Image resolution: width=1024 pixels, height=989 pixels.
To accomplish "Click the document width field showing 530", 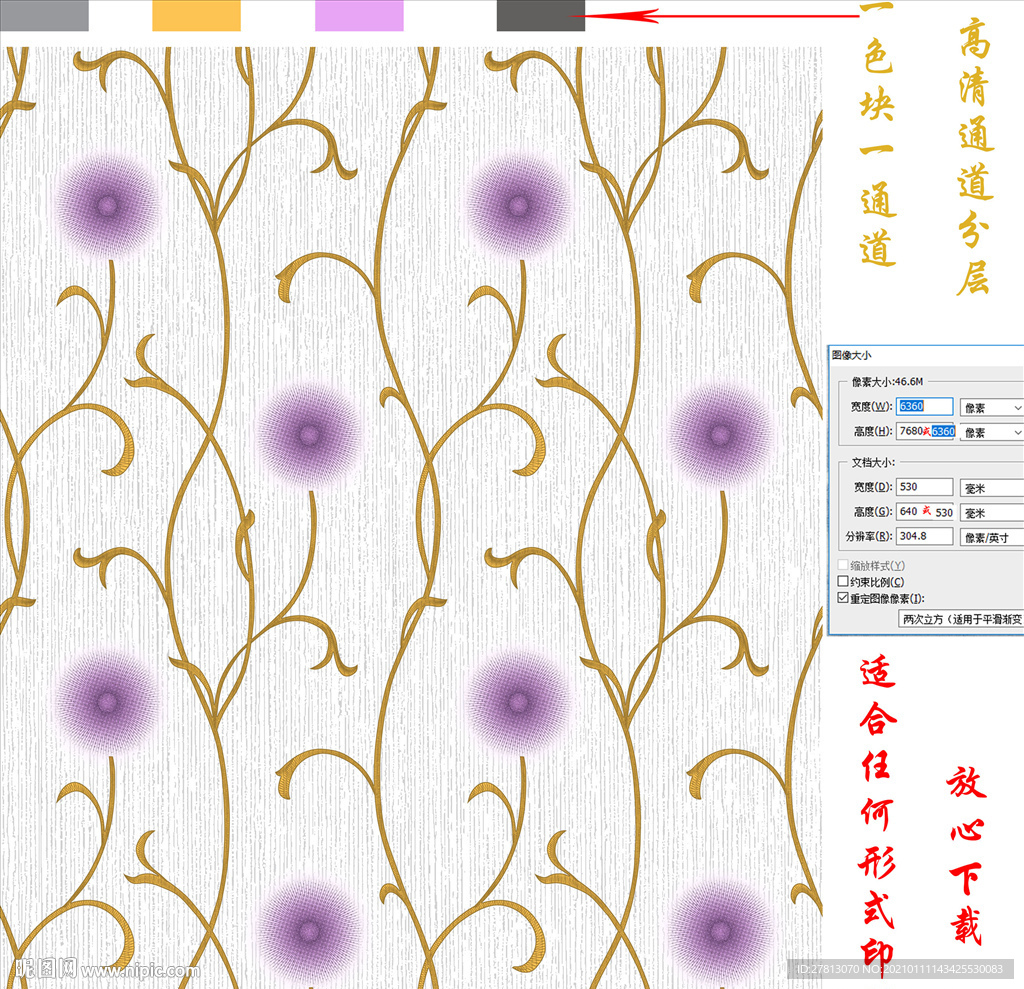I will (924, 487).
